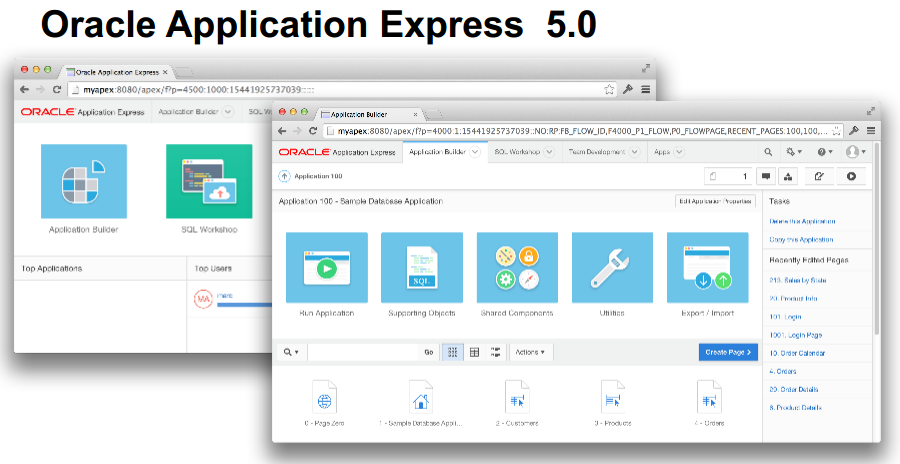Open the Application Builder tile in the back window

click(84, 181)
